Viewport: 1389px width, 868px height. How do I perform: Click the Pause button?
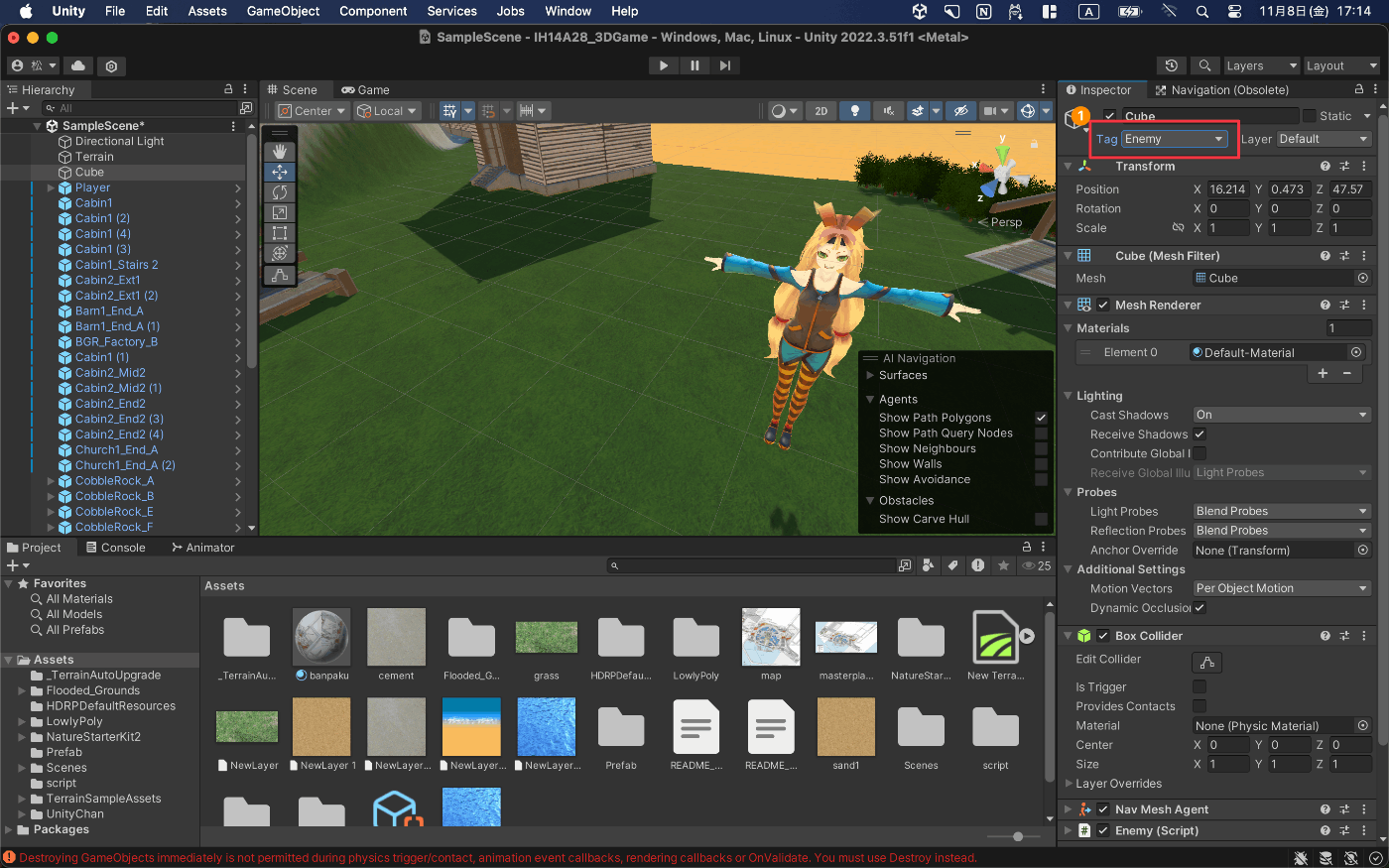click(x=694, y=65)
